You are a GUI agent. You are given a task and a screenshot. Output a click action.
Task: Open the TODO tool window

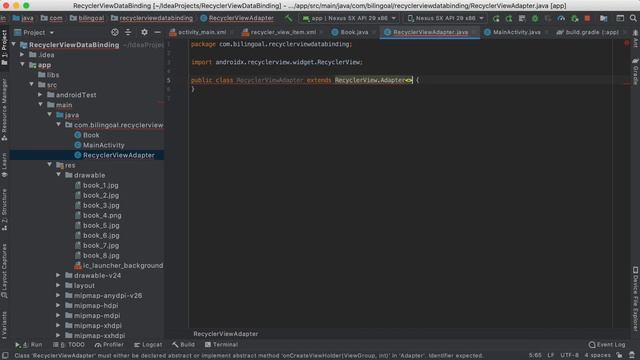pyautogui.click(x=69, y=345)
